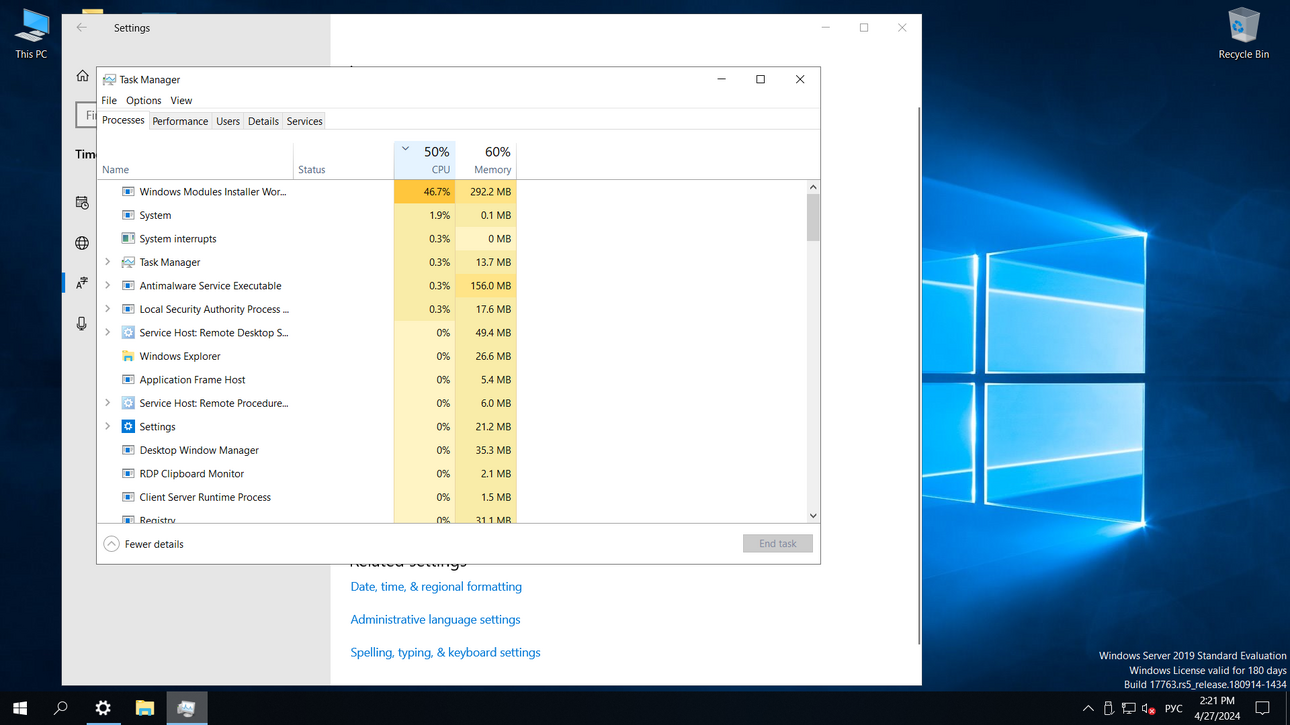The height and width of the screenshot is (725, 1290).
Task: Select the 46.7% CPU cell
Action: click(425, 191)
